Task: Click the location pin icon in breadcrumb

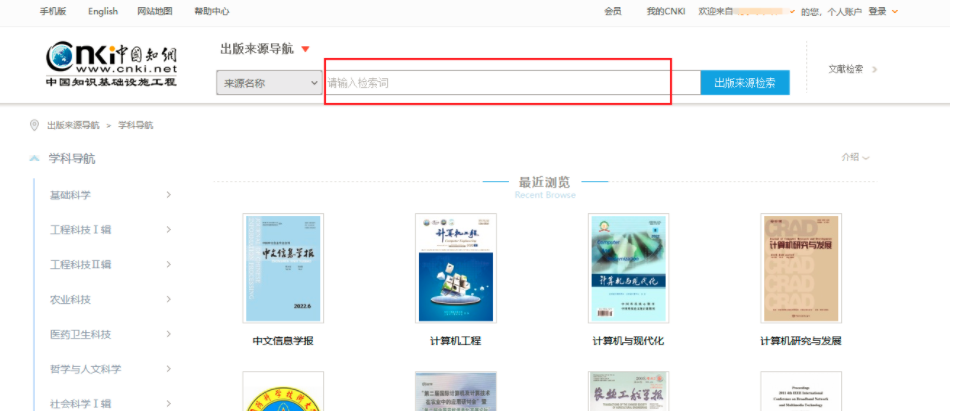Action: [34, 125]
